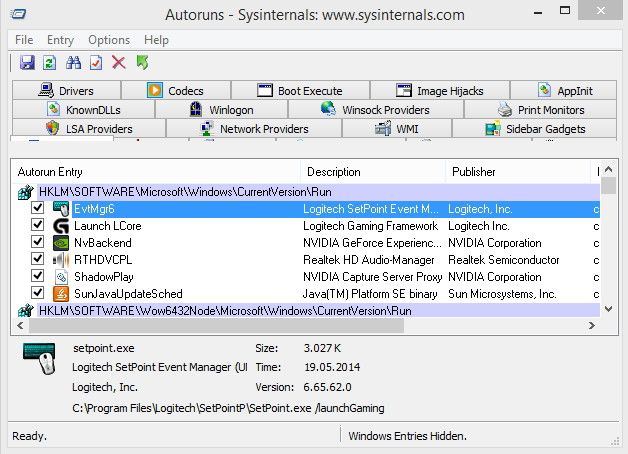Click the Properties toolbar icon
Screen dimensions: 628x454
tap(96, 63)
